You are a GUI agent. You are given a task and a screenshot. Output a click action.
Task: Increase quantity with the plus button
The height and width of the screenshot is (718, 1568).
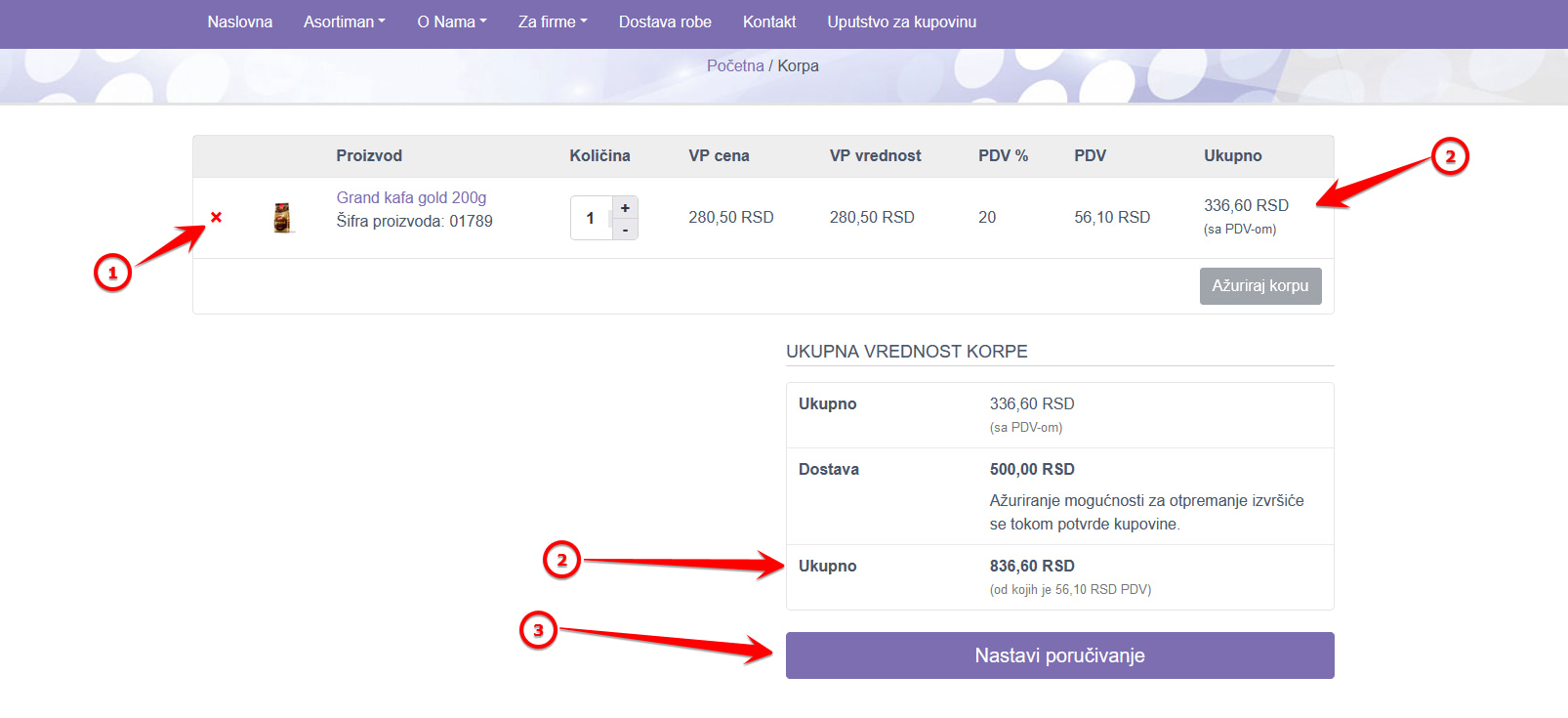(625, 207)
